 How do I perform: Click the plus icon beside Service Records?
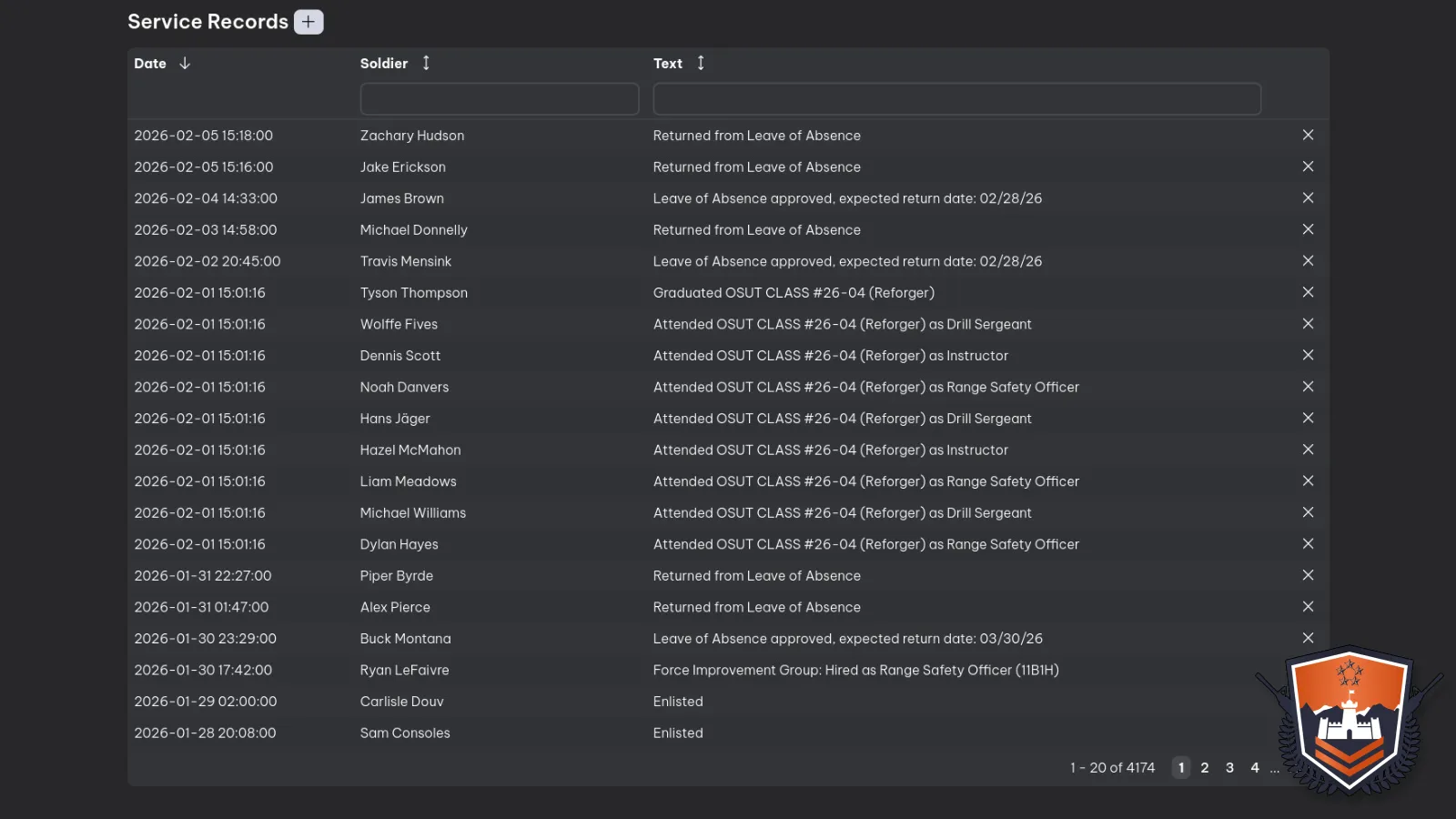[x=308, y=22]
